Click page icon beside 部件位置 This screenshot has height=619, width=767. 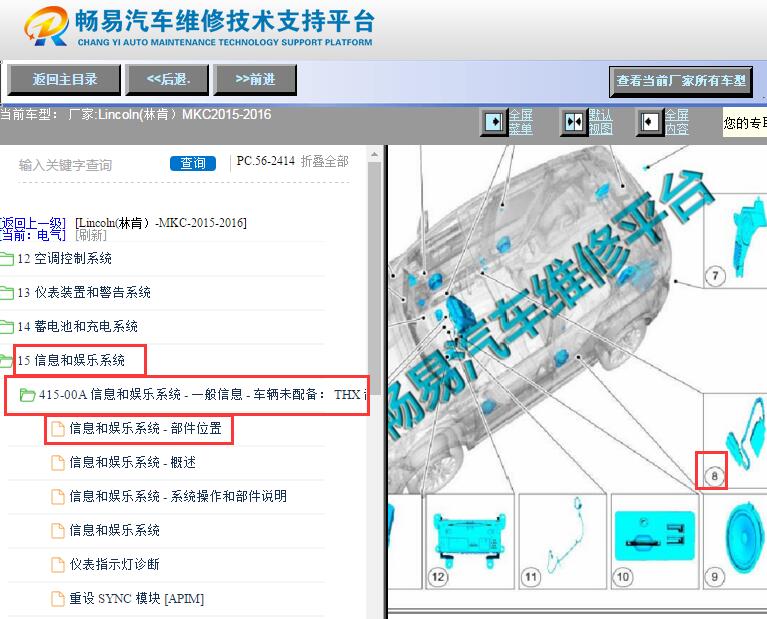[58, 429]
